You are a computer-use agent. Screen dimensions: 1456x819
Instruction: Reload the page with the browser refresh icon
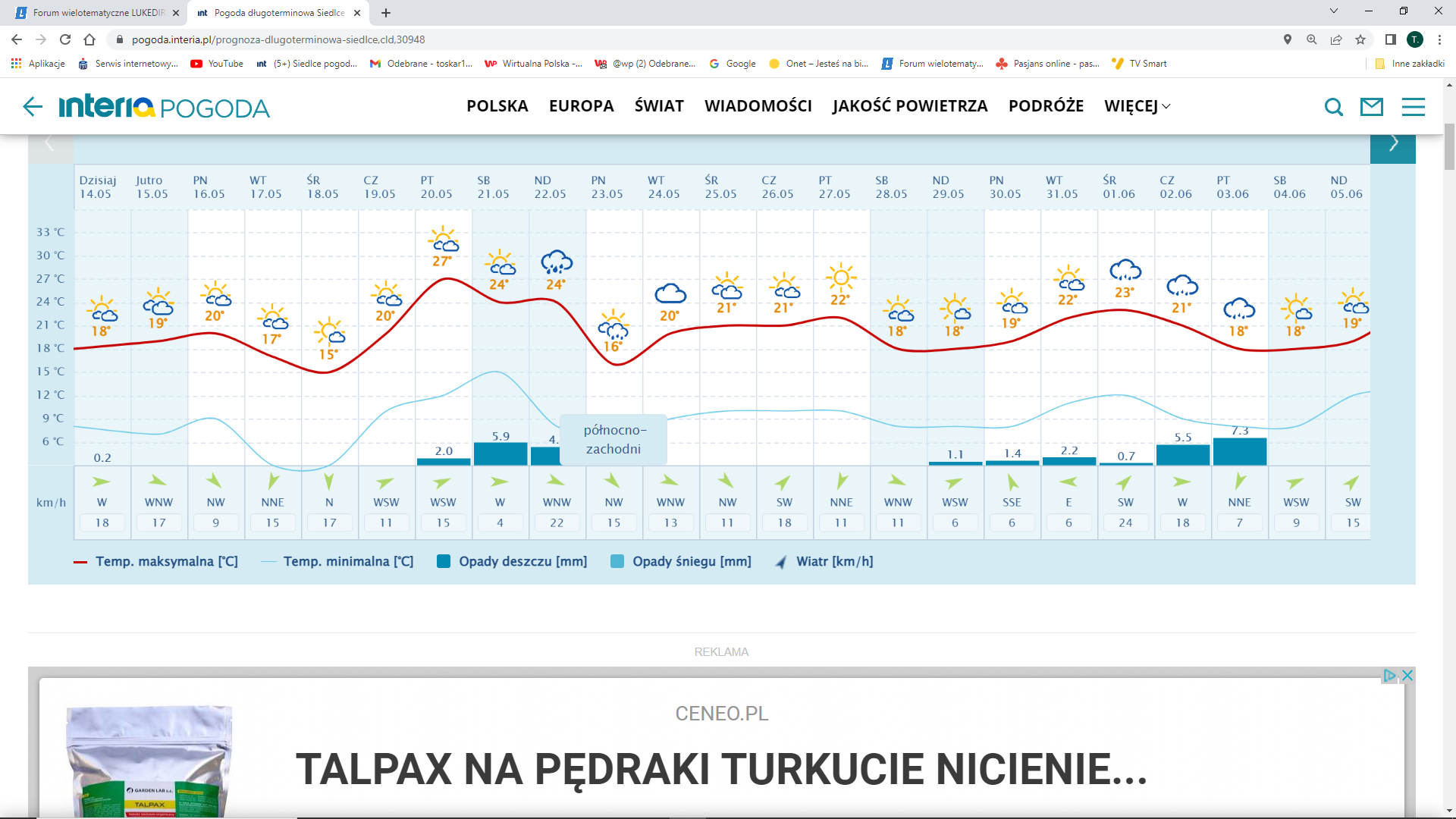(65, 39)
